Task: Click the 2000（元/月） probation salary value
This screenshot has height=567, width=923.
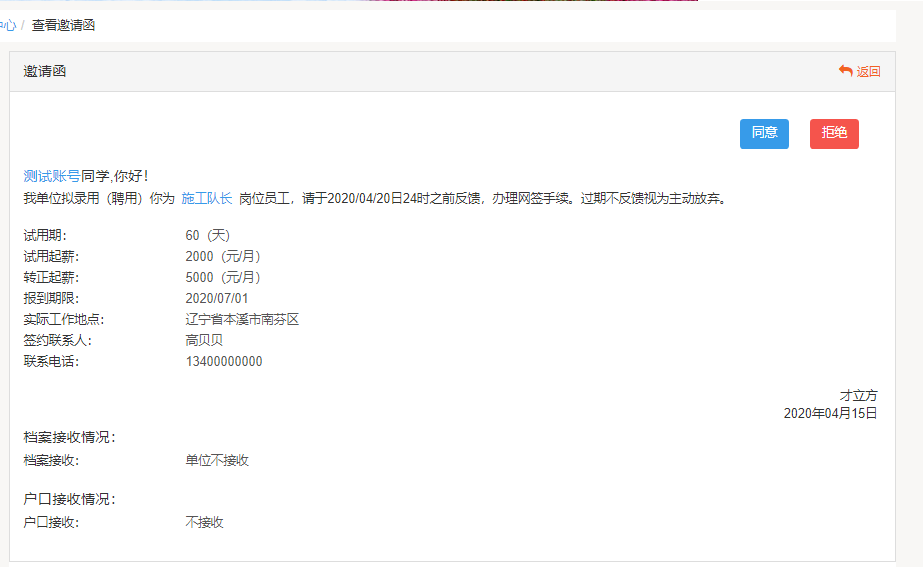Action: pos(224,256)
